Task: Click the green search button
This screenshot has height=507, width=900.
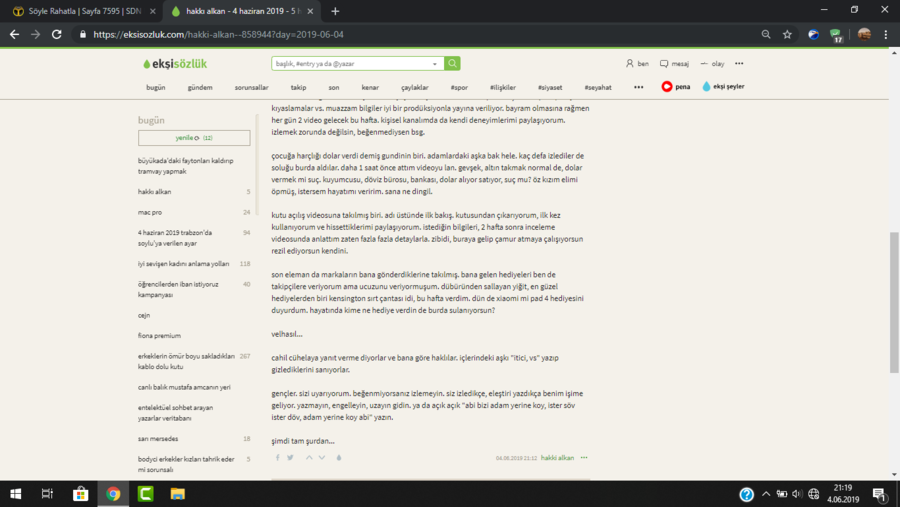Action: (452, 63)
